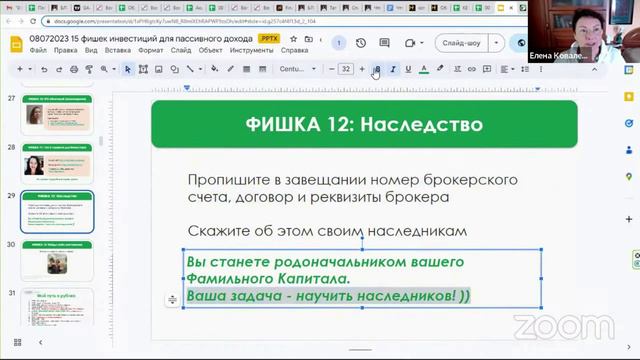Undo the last action
The height and width of the screenshot is (360, 640).
[44, 69]
